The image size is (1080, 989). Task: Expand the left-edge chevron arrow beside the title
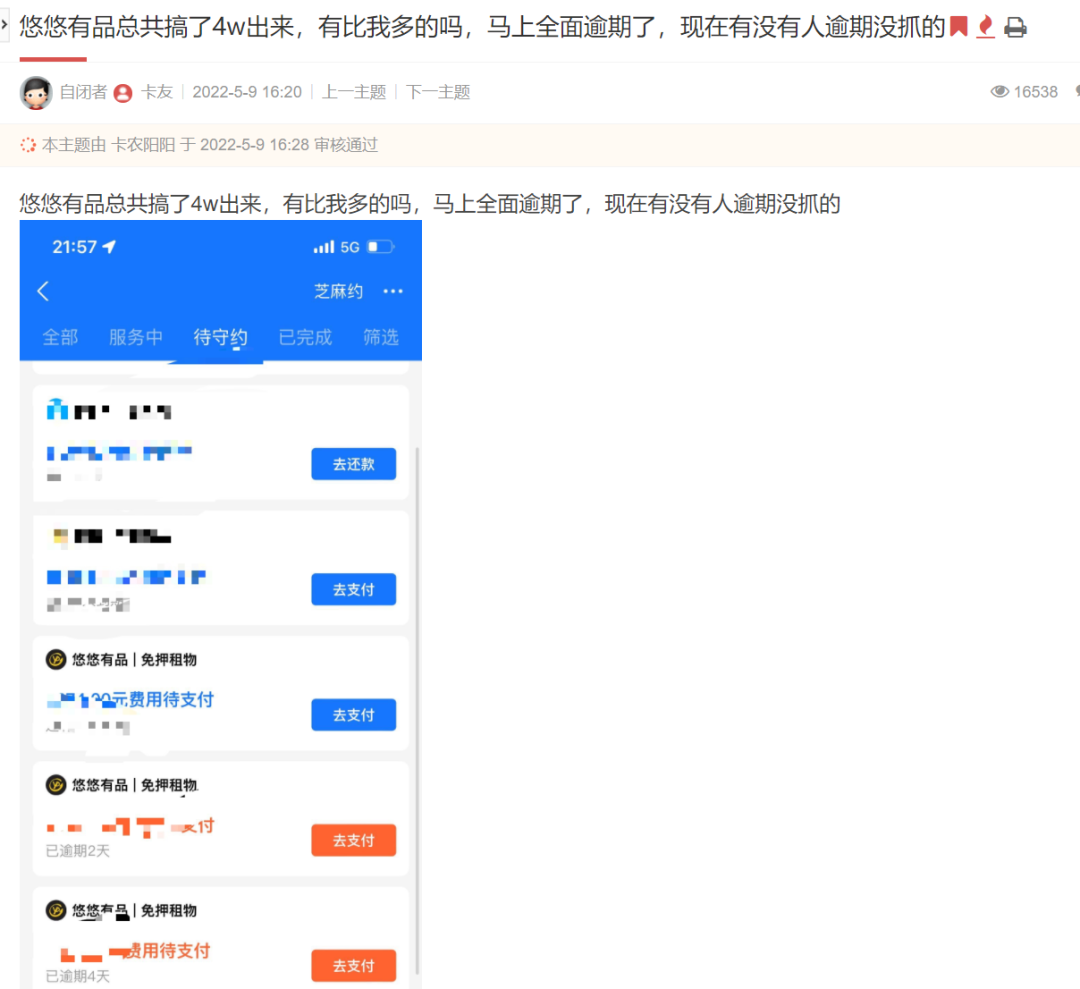coord(4,25)
